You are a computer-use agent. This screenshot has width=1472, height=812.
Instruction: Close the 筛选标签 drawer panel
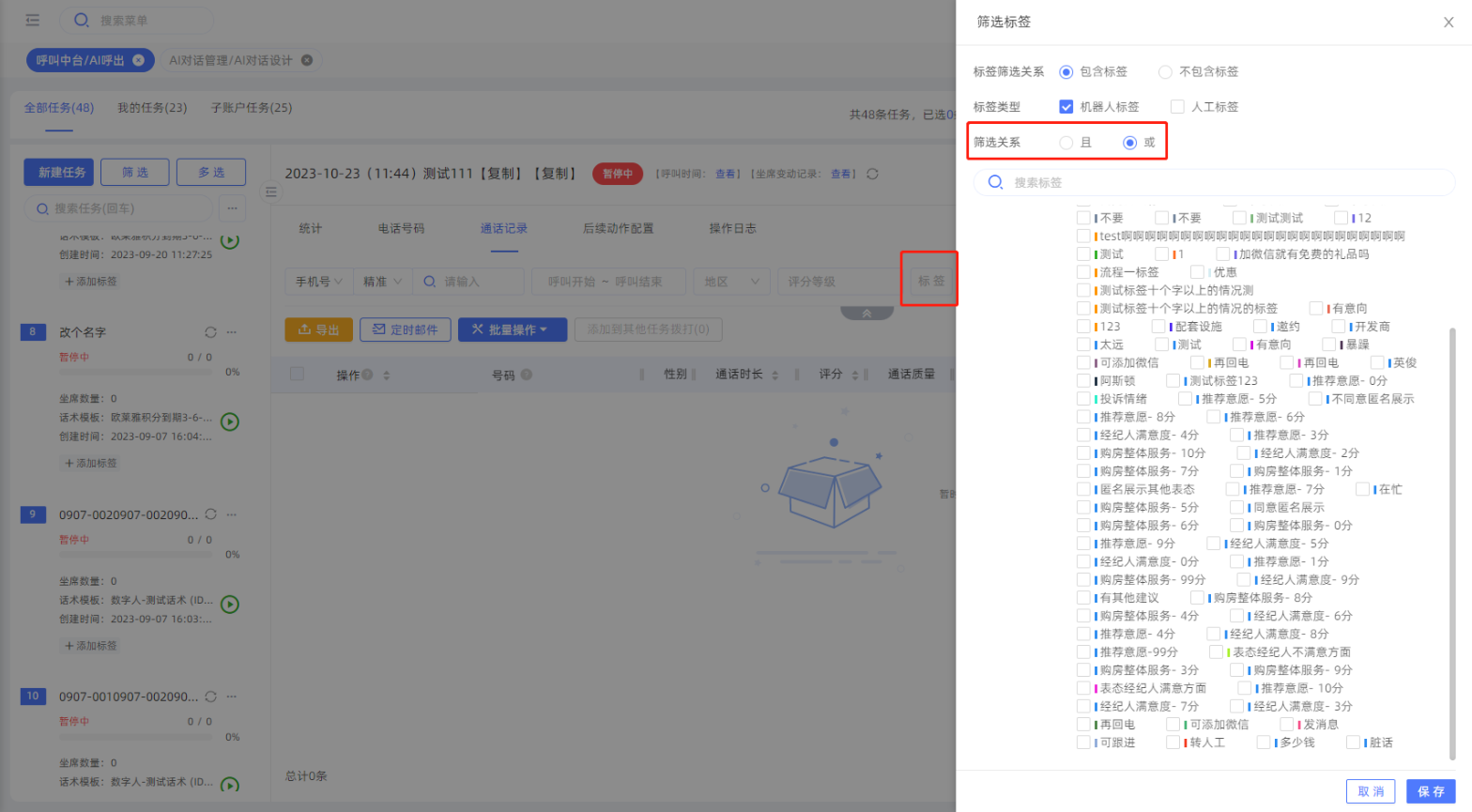point(1449,23)
